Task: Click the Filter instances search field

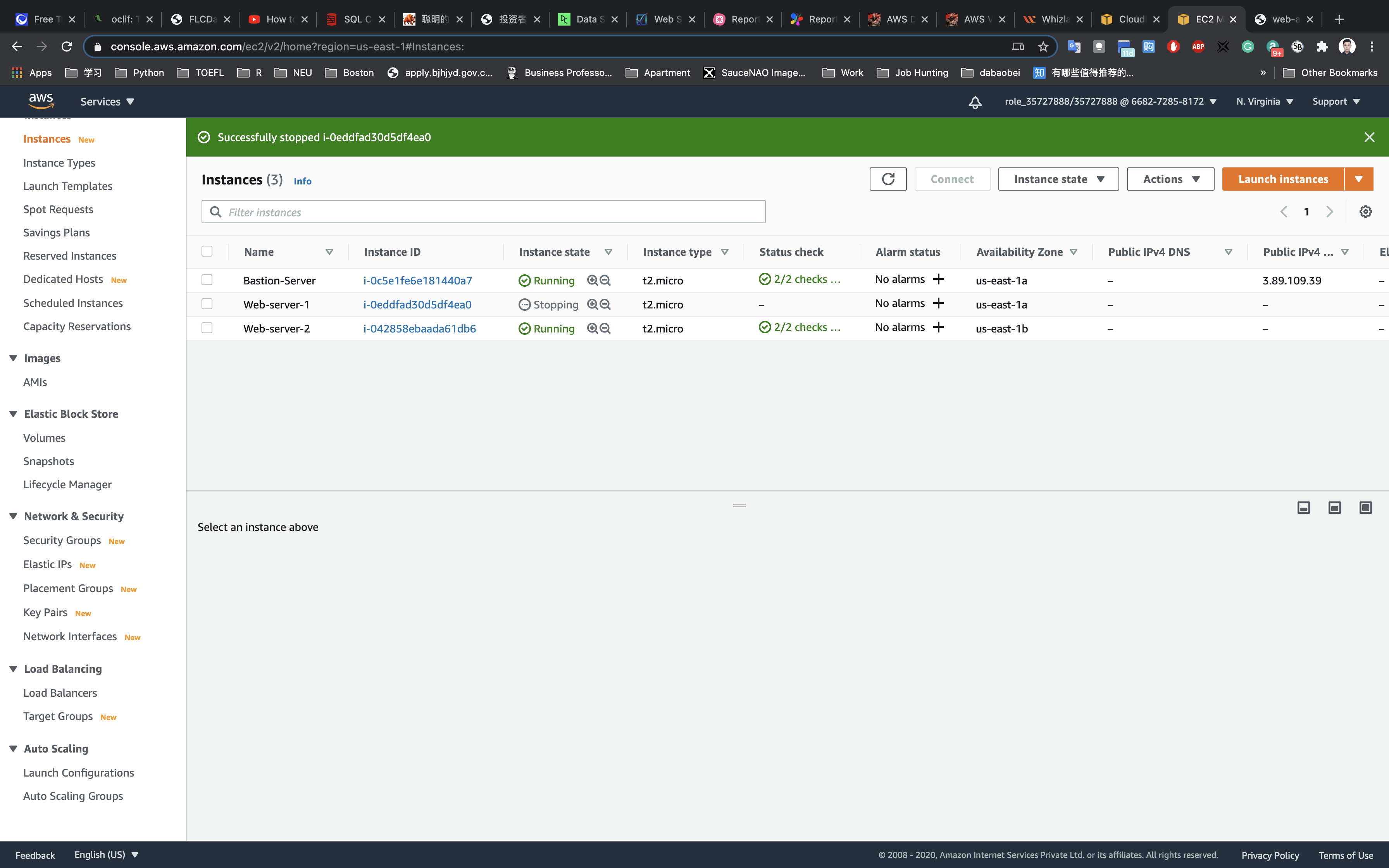Action: click(483, 212)
